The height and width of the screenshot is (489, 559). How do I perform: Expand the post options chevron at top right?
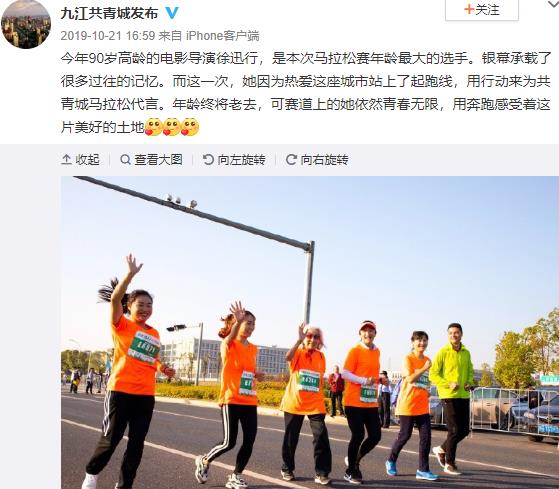click(x=553, y=5)
